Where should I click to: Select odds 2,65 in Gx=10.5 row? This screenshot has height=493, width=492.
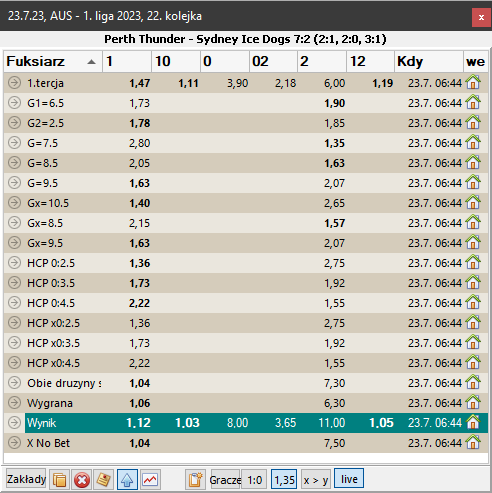(x=335, y=203)
